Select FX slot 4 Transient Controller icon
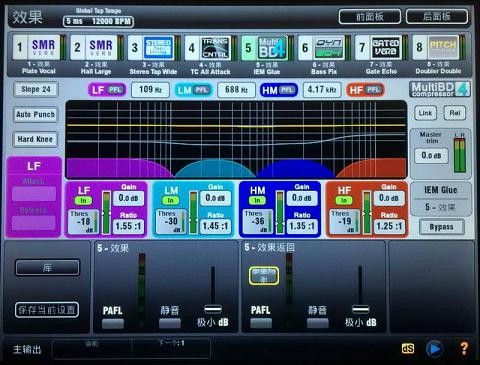The height and width of the screenshot is (365, 480). point(215,48)
